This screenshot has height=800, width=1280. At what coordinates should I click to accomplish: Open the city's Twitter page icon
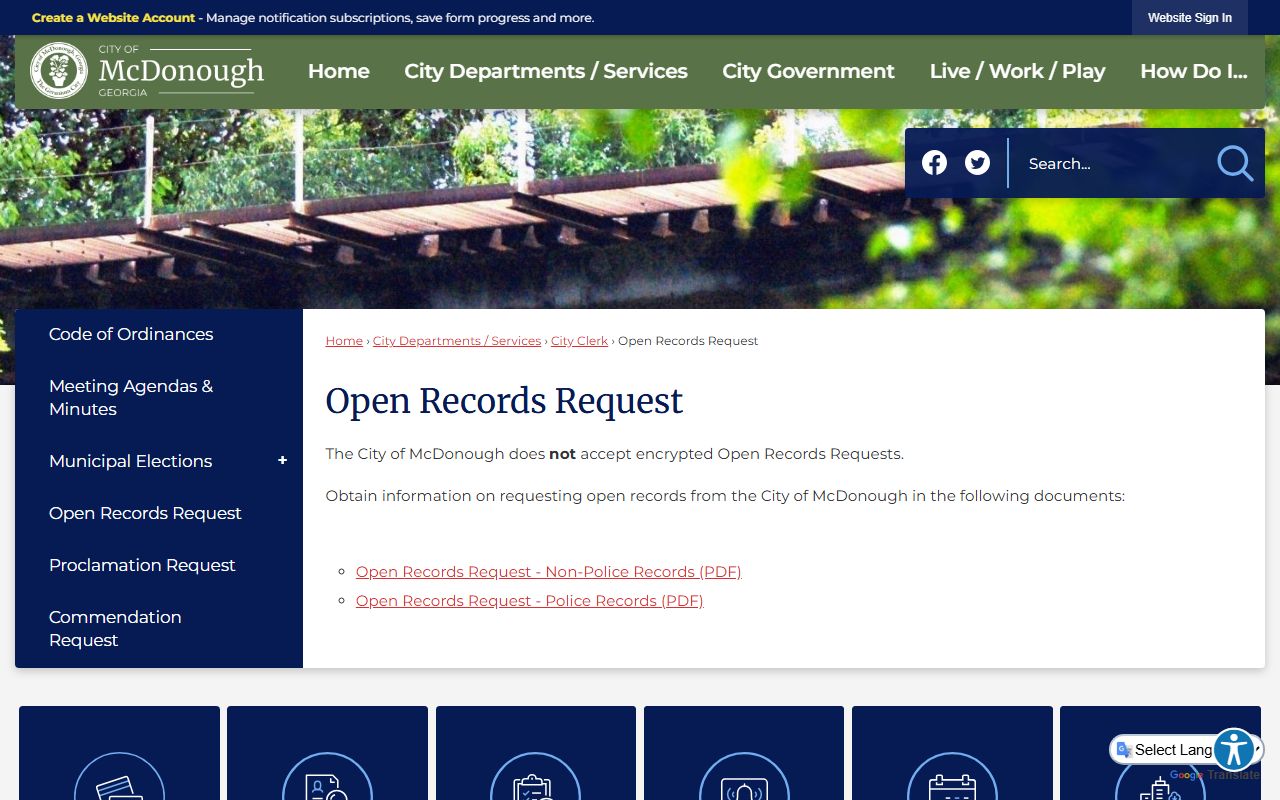coord(977,163)
